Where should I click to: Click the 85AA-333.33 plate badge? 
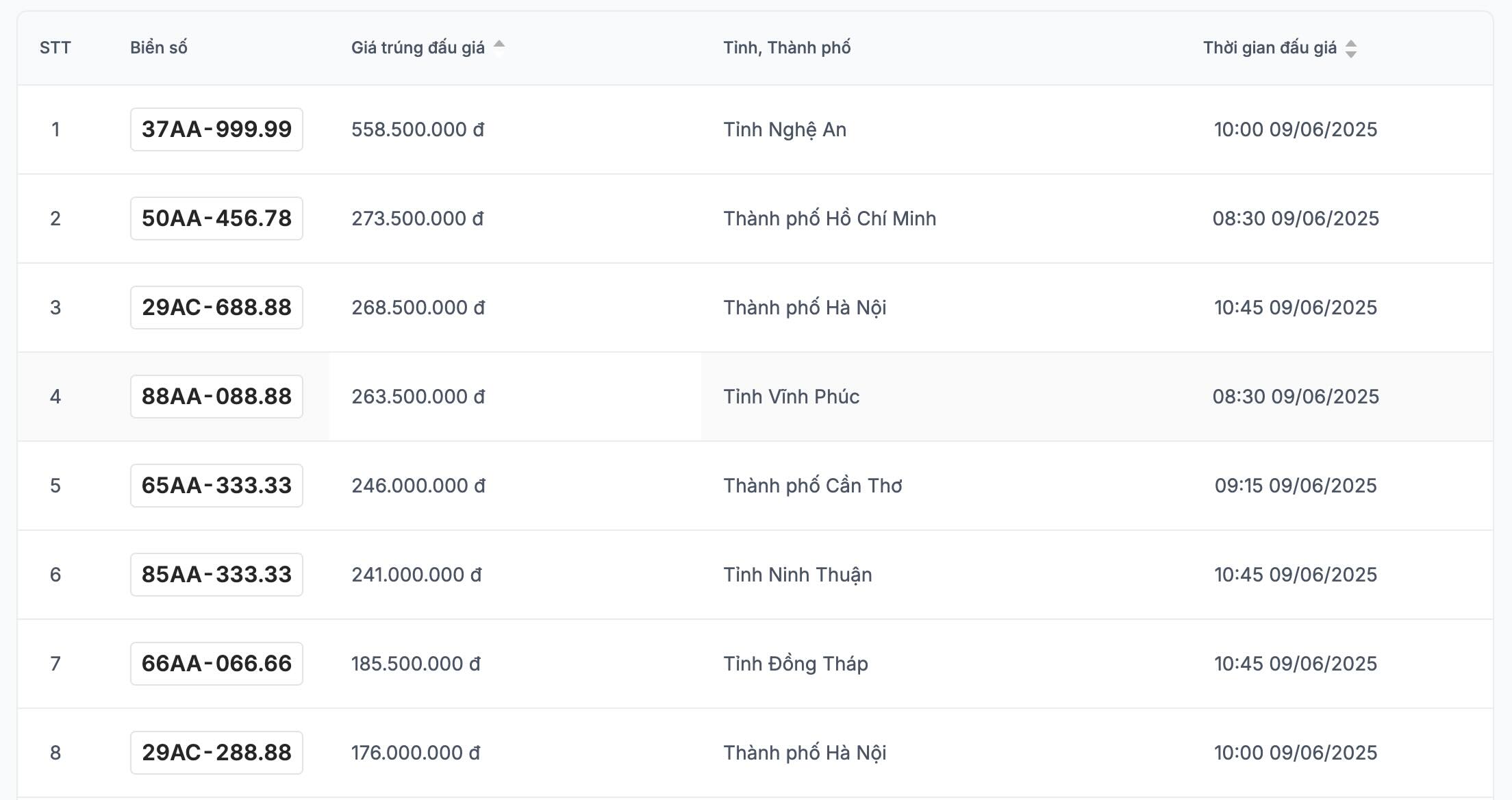(216, 575)
